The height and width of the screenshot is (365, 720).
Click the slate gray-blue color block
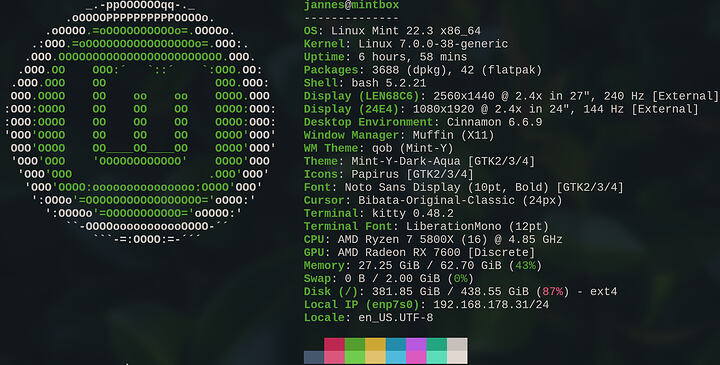[x=314, y=357]
